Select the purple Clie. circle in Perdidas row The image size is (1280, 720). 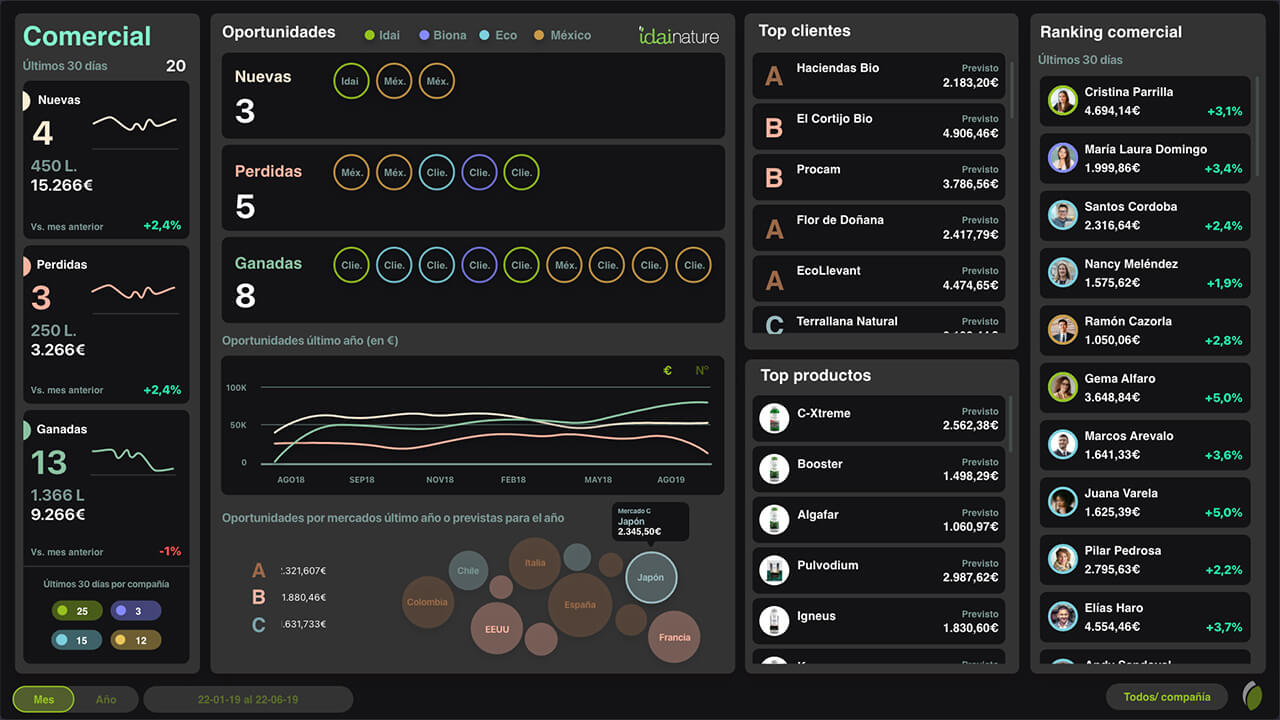pyautogui.click(x=479, y=172)
